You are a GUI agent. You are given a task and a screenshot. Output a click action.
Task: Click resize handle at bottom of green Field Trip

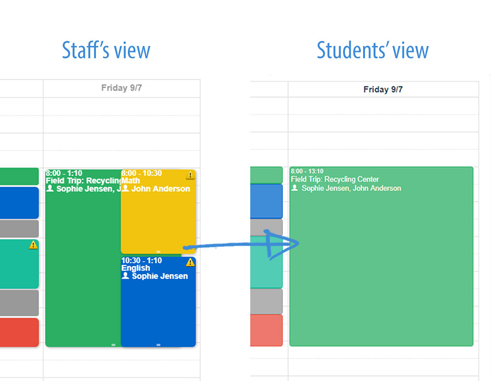pos(113,345)
